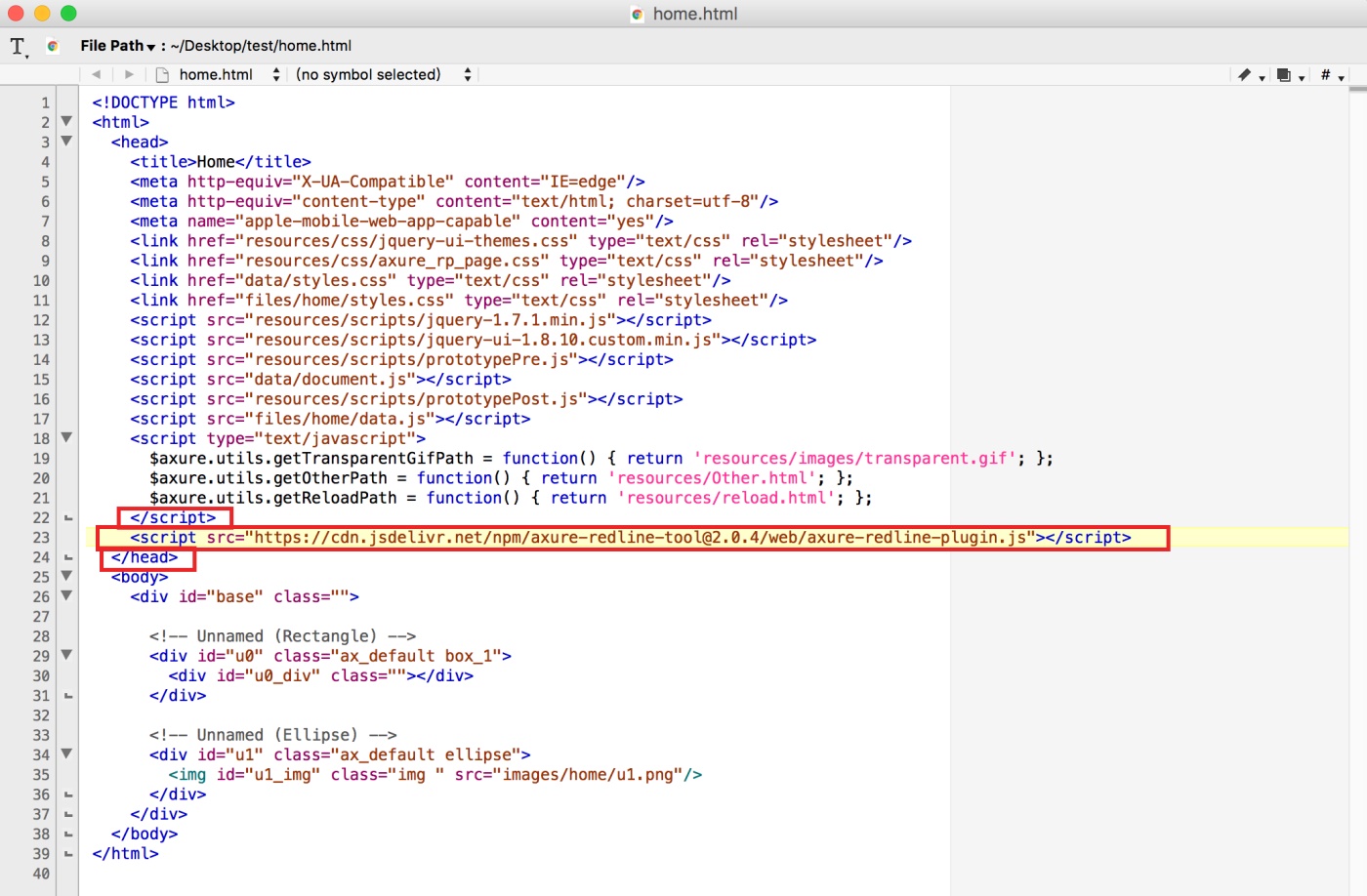Click the Chrome document icon beside File Path
This screenshot has height=896, width=1367.
tap(53, 46)
